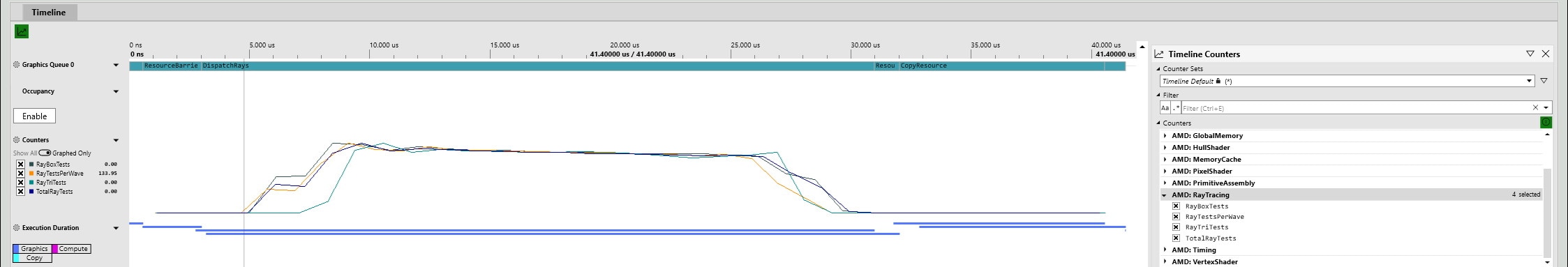Viewport: 1568px width, 267px height.
Task: Collapse the Graphics Queue 0 row
Action: (116, 65)
